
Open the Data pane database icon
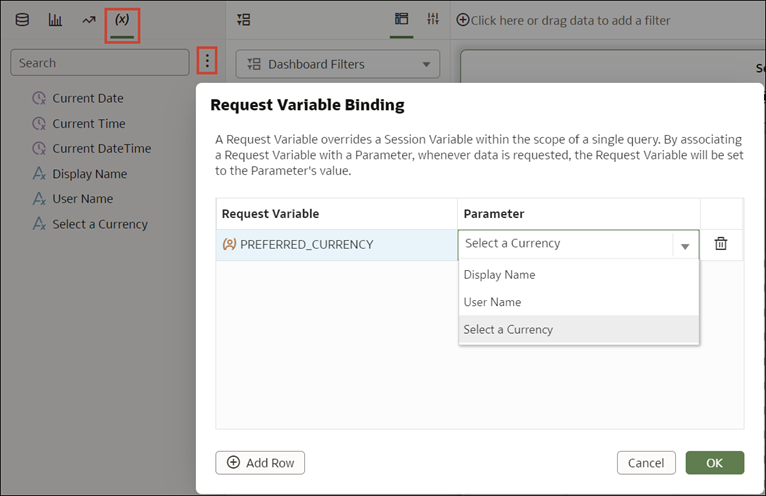22,20
